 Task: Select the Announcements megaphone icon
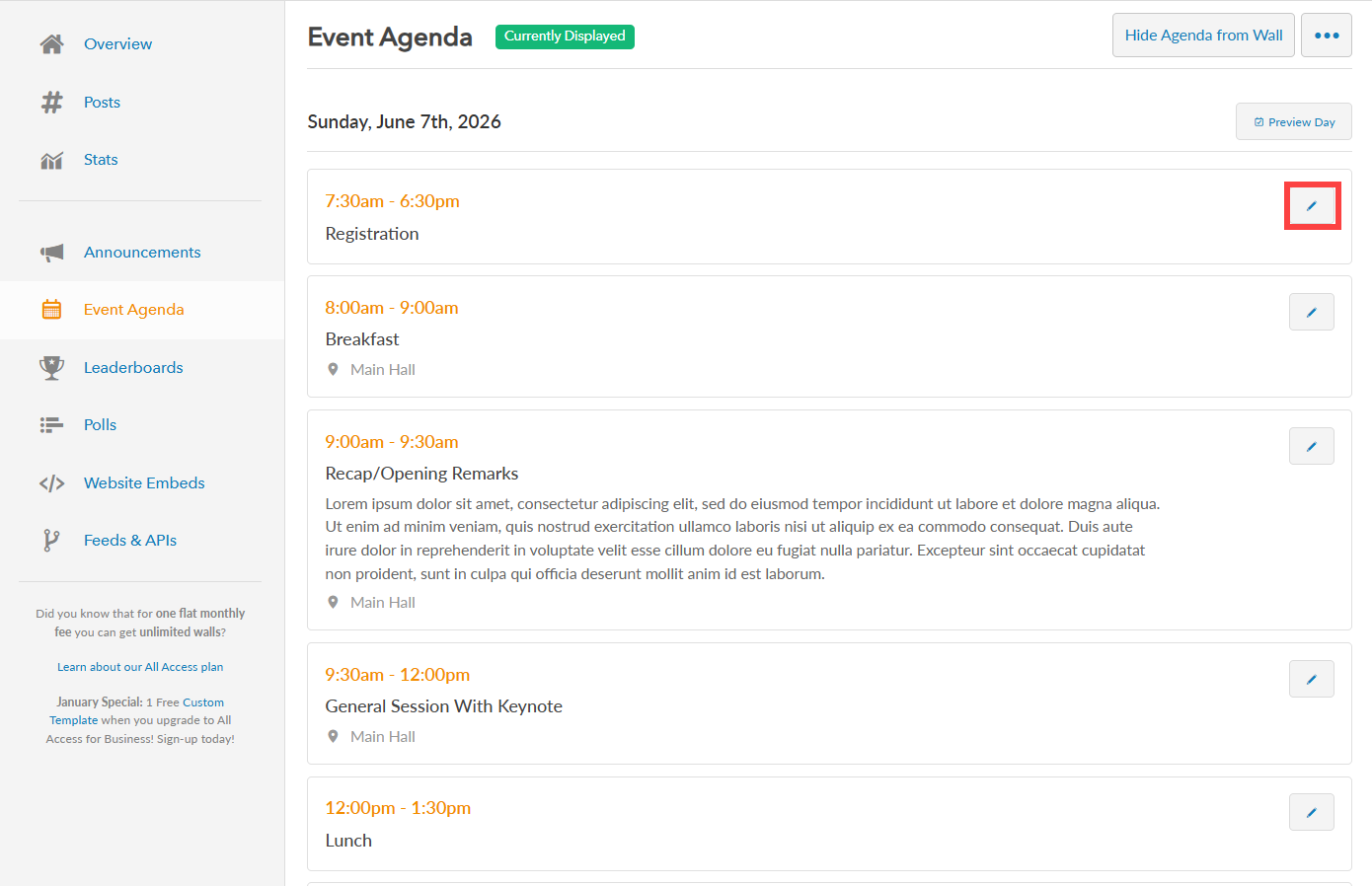click(x=51, y=252)
